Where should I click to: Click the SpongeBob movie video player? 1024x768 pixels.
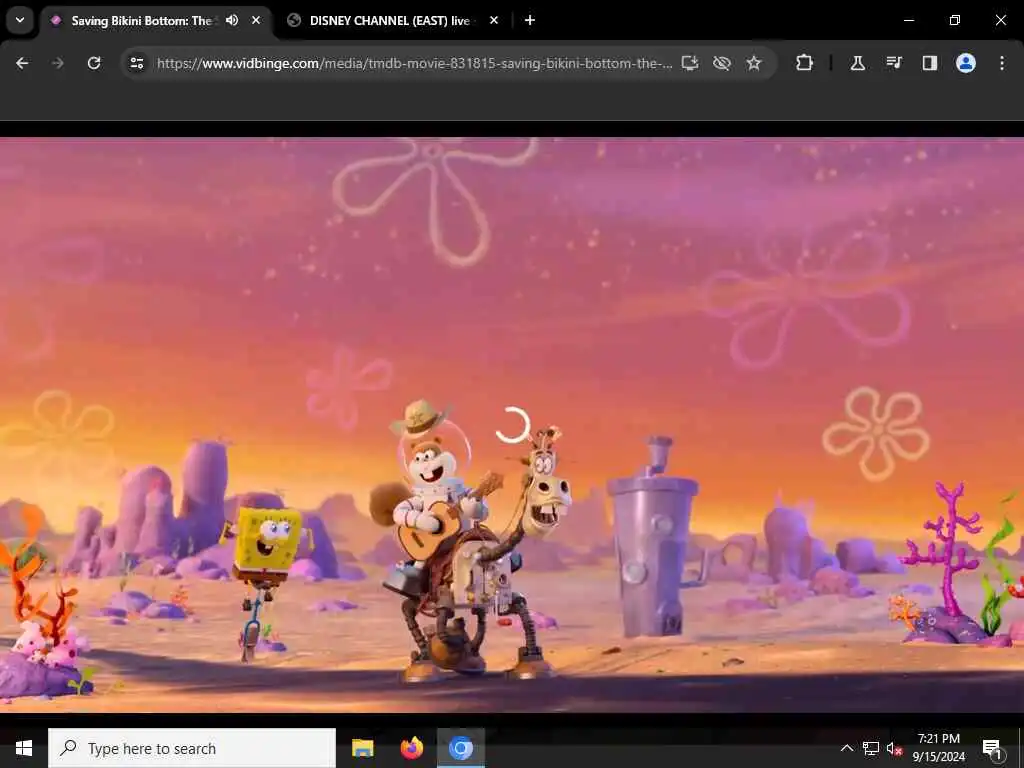click(x=512, y=424)
